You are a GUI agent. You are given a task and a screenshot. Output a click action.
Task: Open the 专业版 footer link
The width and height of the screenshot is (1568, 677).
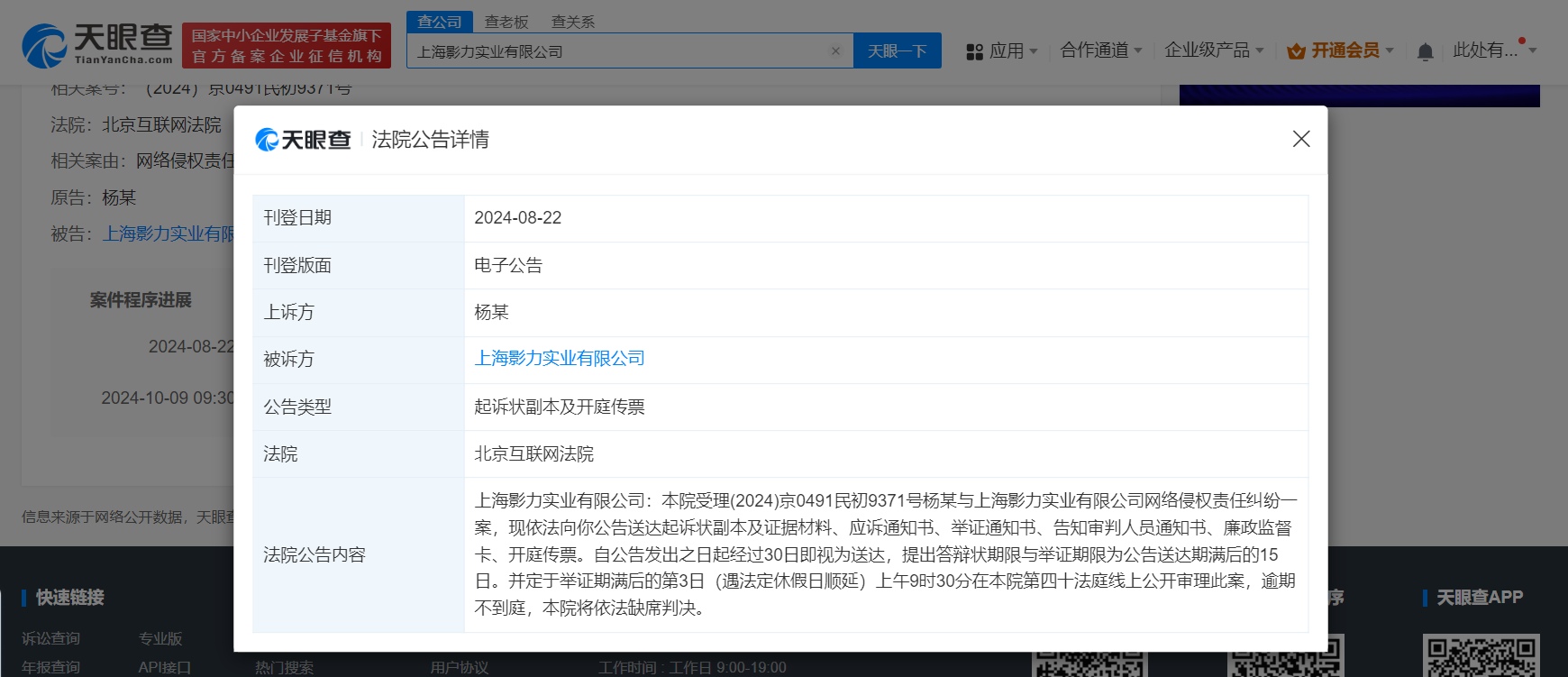[160, 638]
